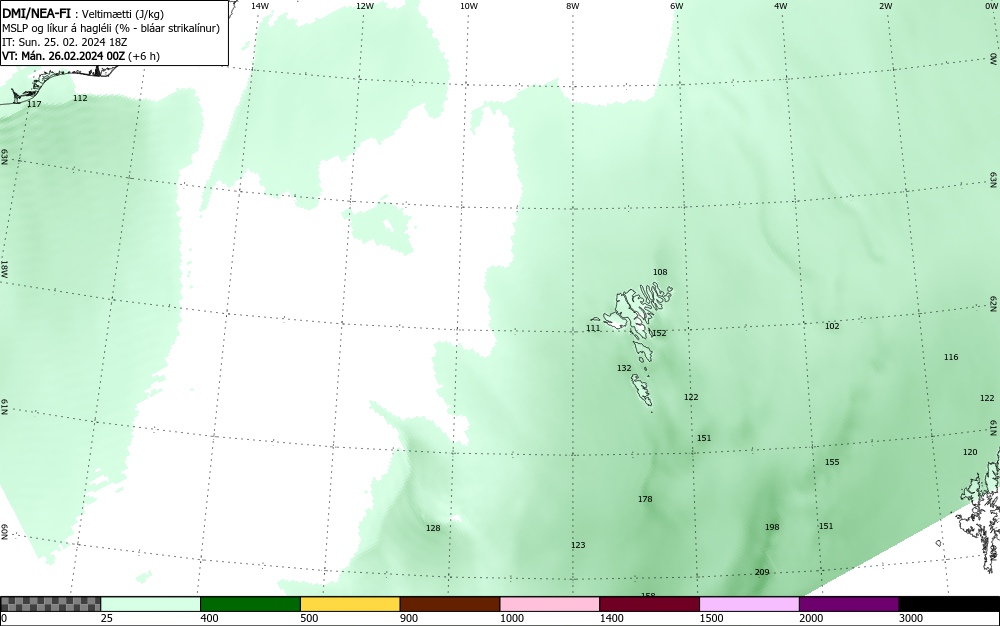Click the gray checkered 0–25 legend swatch
The image size is (1000, 626).
tap(51, 604)
